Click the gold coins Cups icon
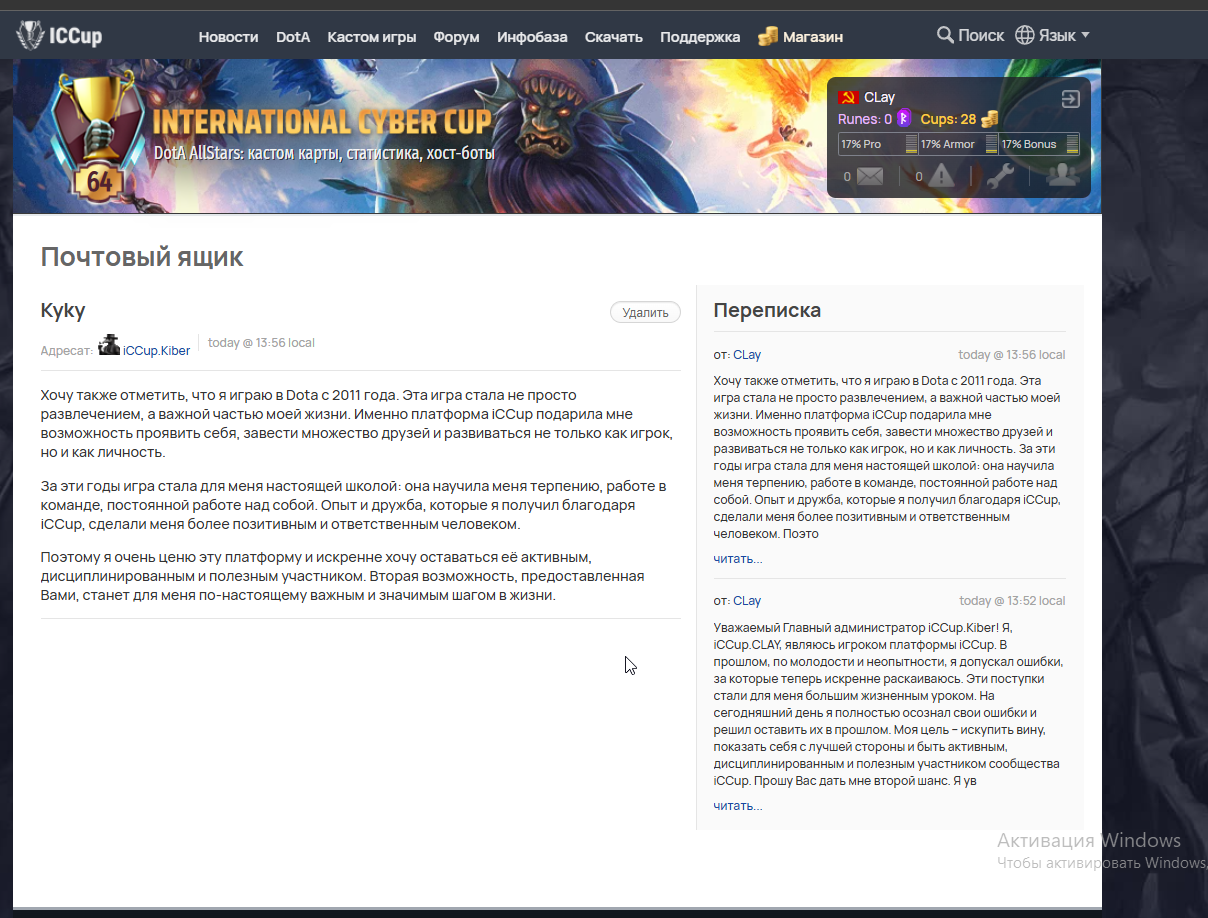The height and width of the screenshot is (918, 1208). point(989,119)
